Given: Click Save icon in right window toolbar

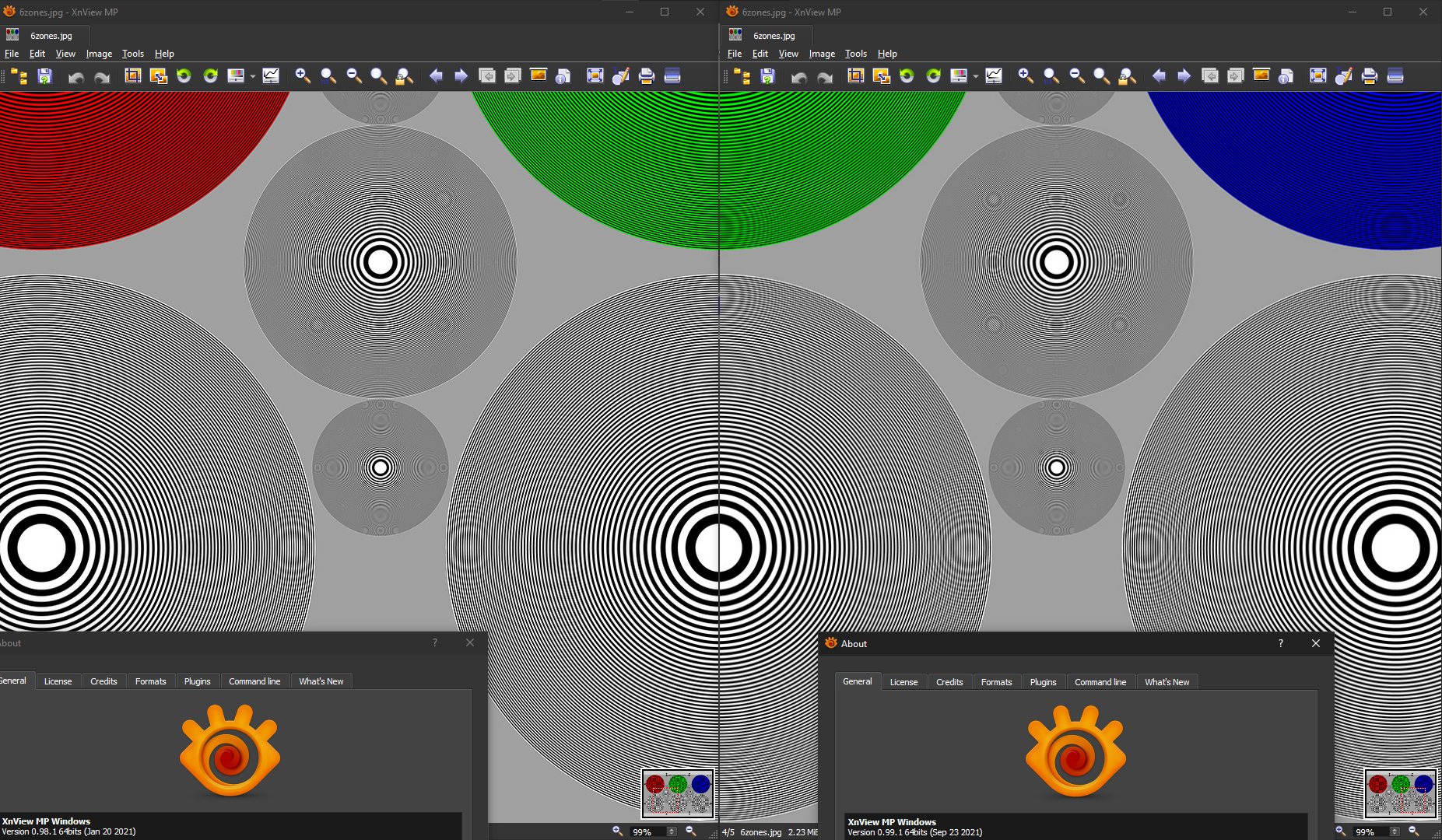Looking at the screenshot, I should click(x=767, y=75).
